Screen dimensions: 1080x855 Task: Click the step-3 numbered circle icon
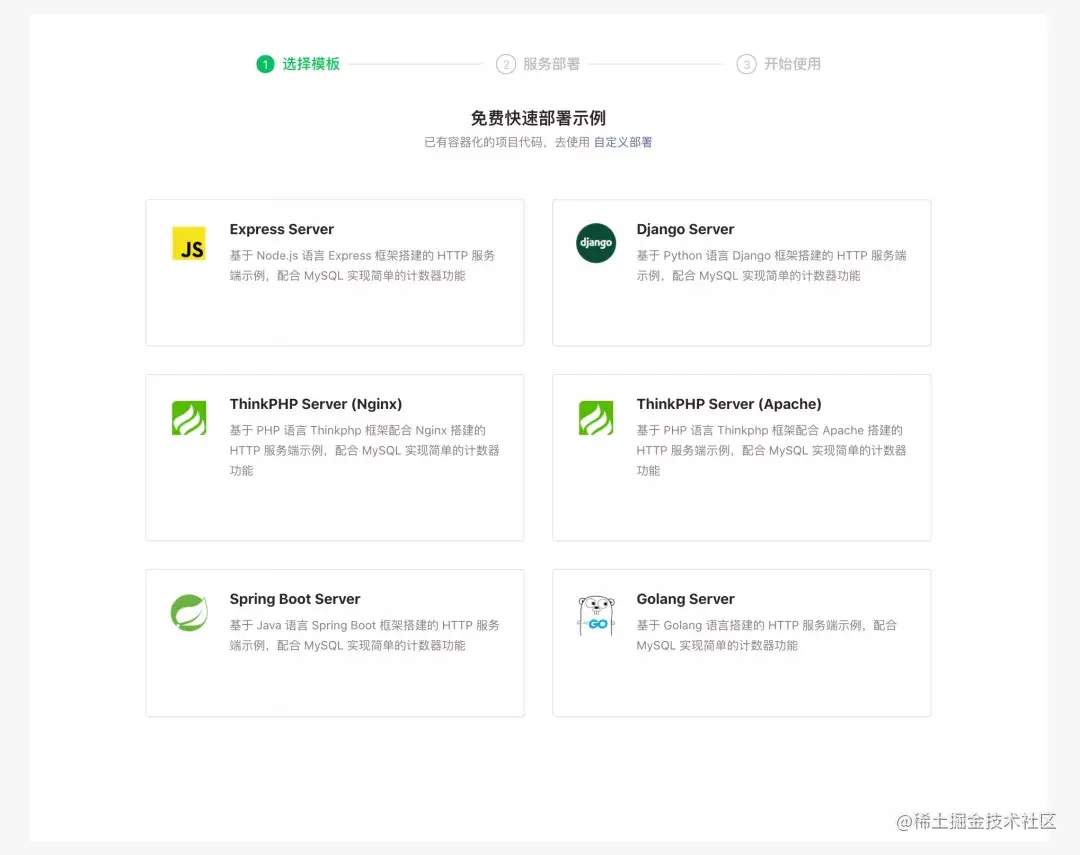click(x=746, y=63)
